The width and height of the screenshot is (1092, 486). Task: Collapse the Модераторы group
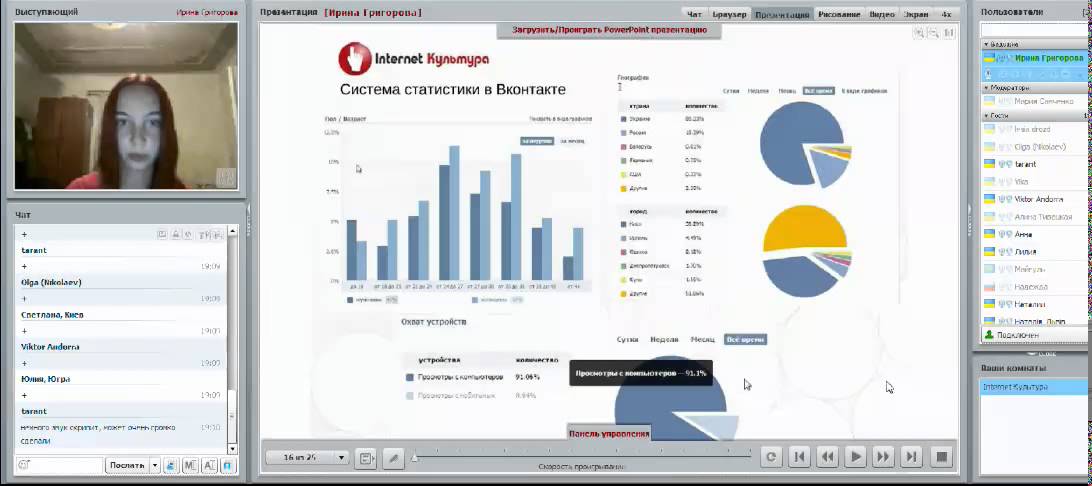tap(986, 88)
